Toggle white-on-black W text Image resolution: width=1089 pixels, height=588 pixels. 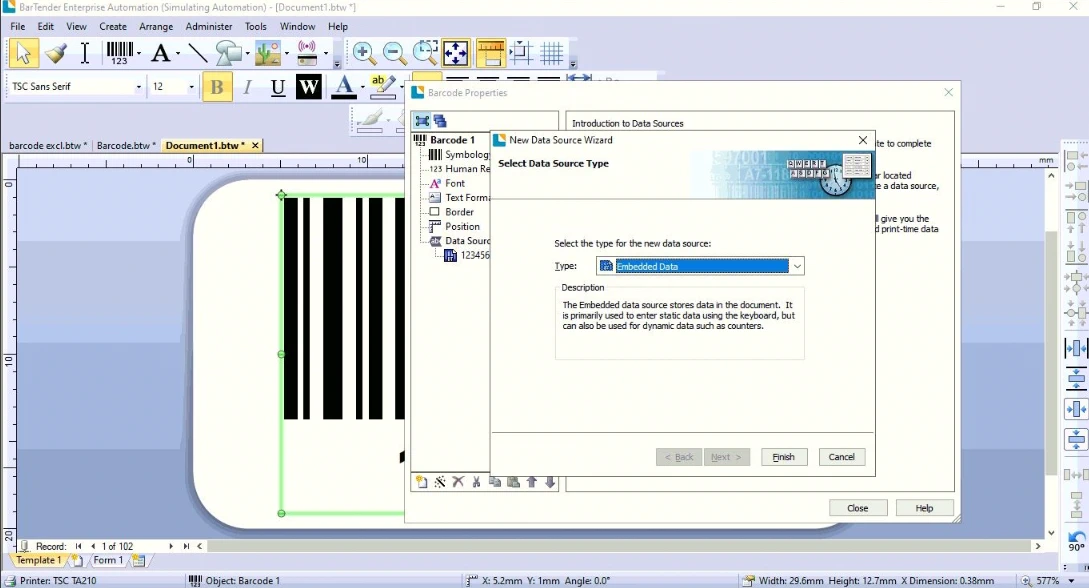coord(308,87)
